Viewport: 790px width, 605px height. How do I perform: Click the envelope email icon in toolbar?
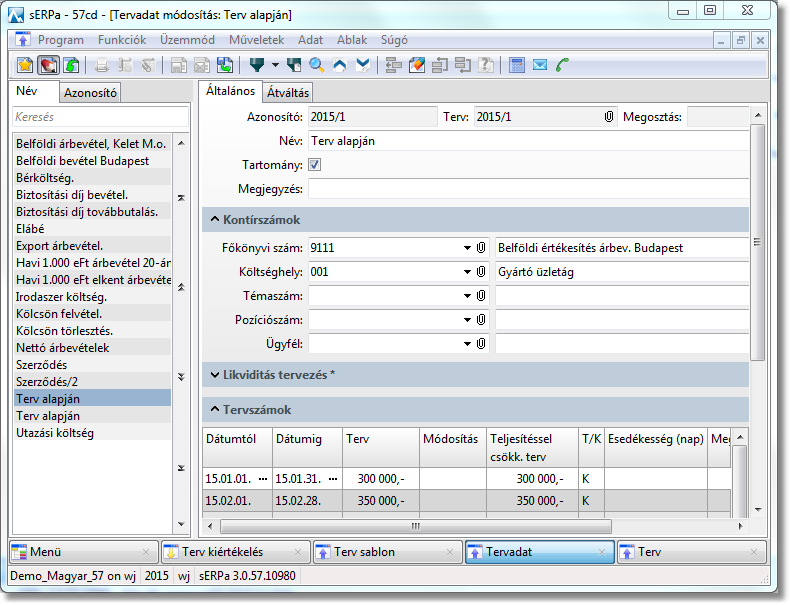pyautogui.click(x=540, y=66)
